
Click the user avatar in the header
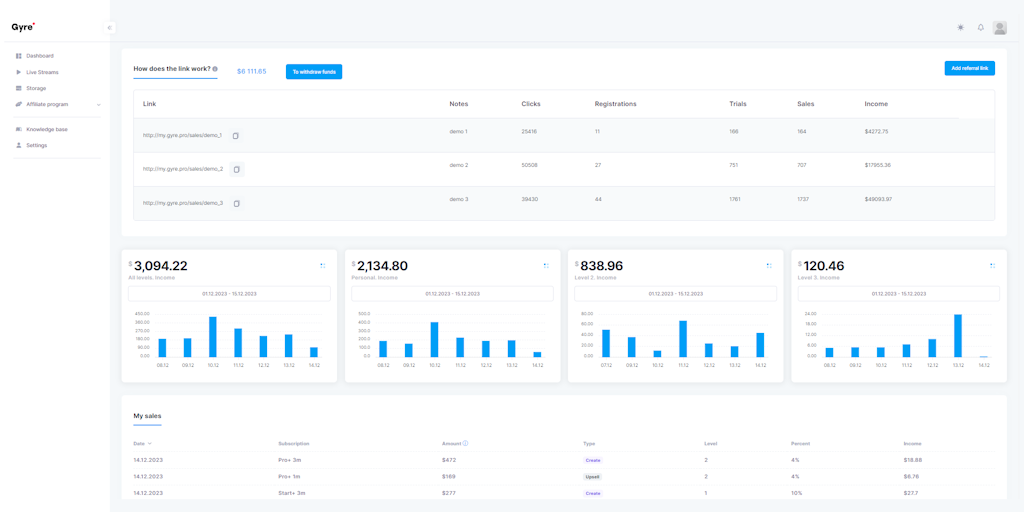(999, 28)
